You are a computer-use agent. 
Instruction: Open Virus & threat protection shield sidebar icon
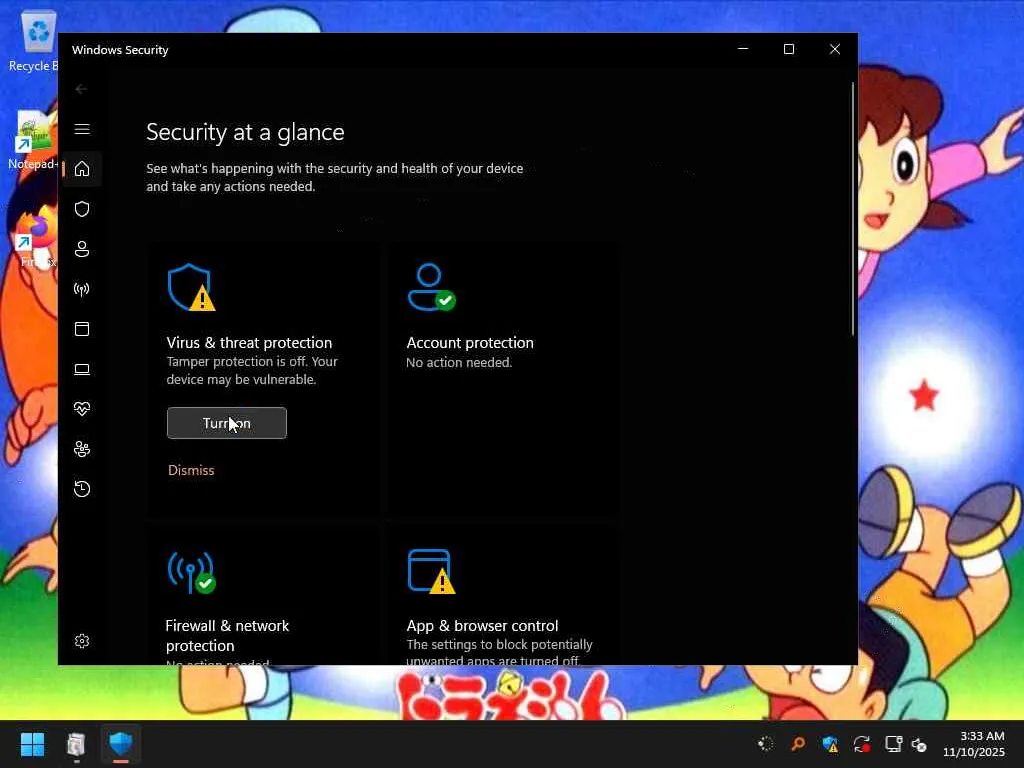point(82,209)
